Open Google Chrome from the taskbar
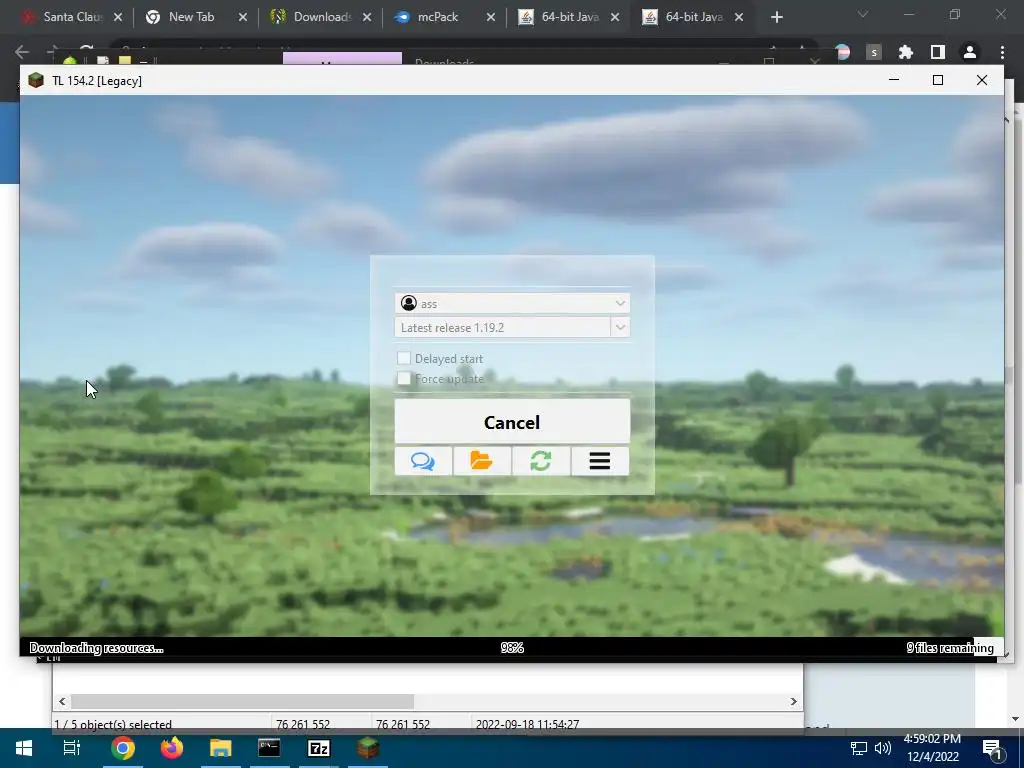 coord(123,748)
